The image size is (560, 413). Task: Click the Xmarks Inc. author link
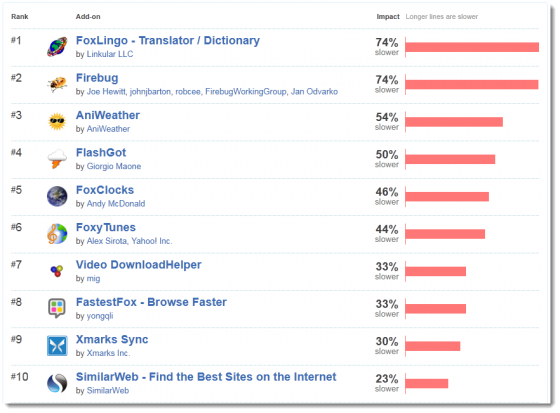point(109,353)
